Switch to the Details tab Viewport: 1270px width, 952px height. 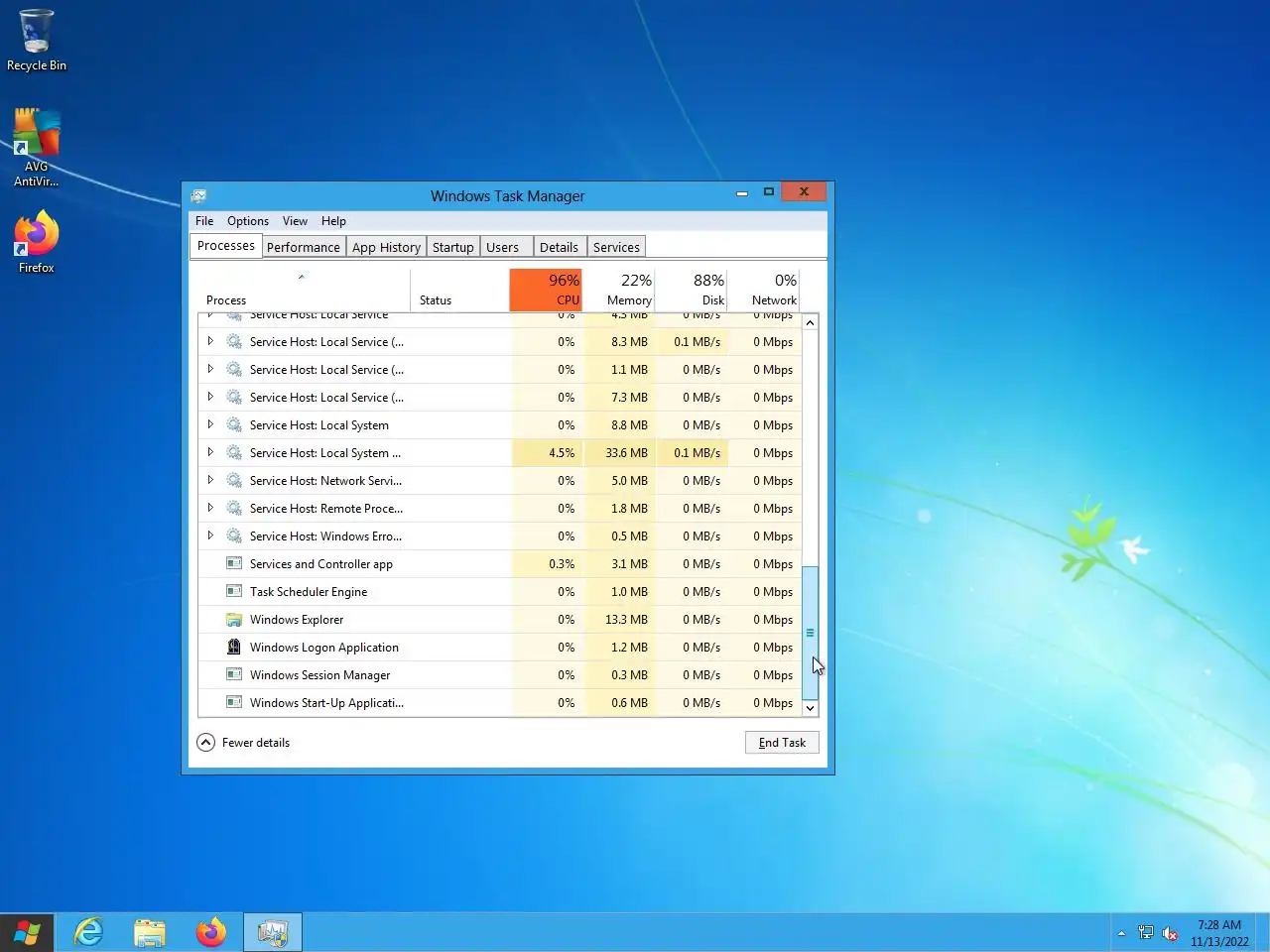click(559, 247)
